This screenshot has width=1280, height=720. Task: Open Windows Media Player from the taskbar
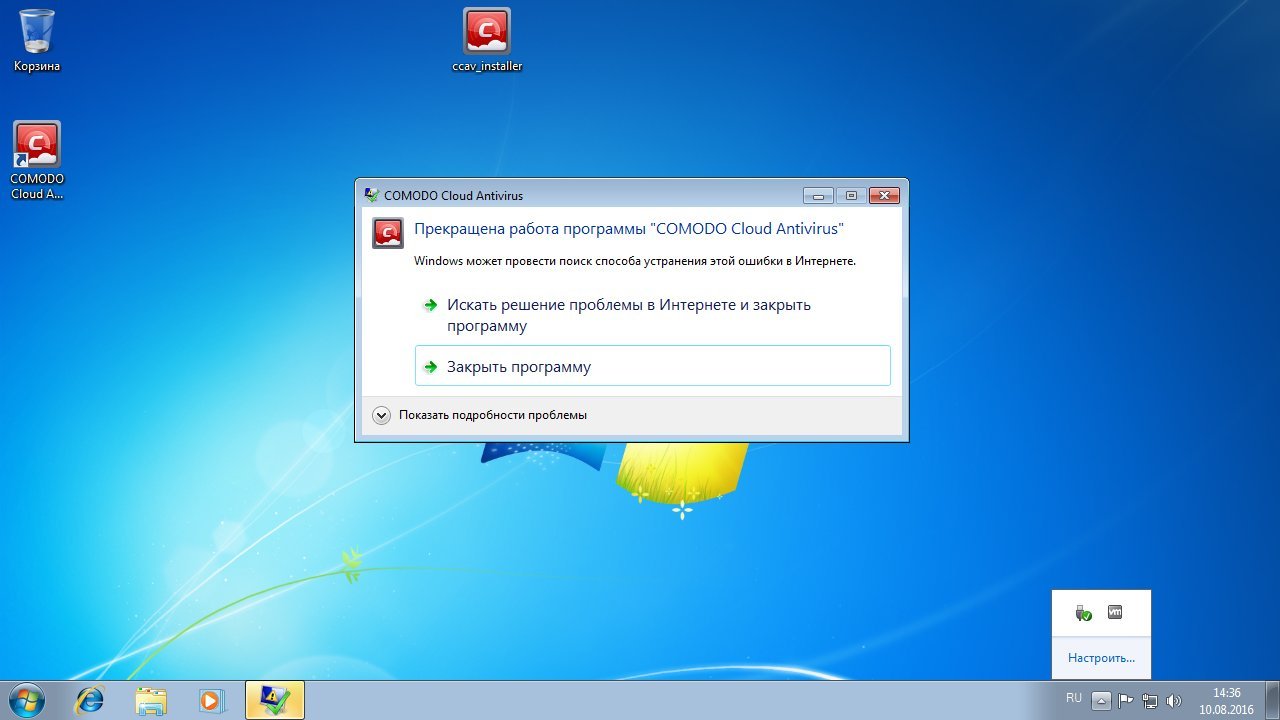click(211, 700)
